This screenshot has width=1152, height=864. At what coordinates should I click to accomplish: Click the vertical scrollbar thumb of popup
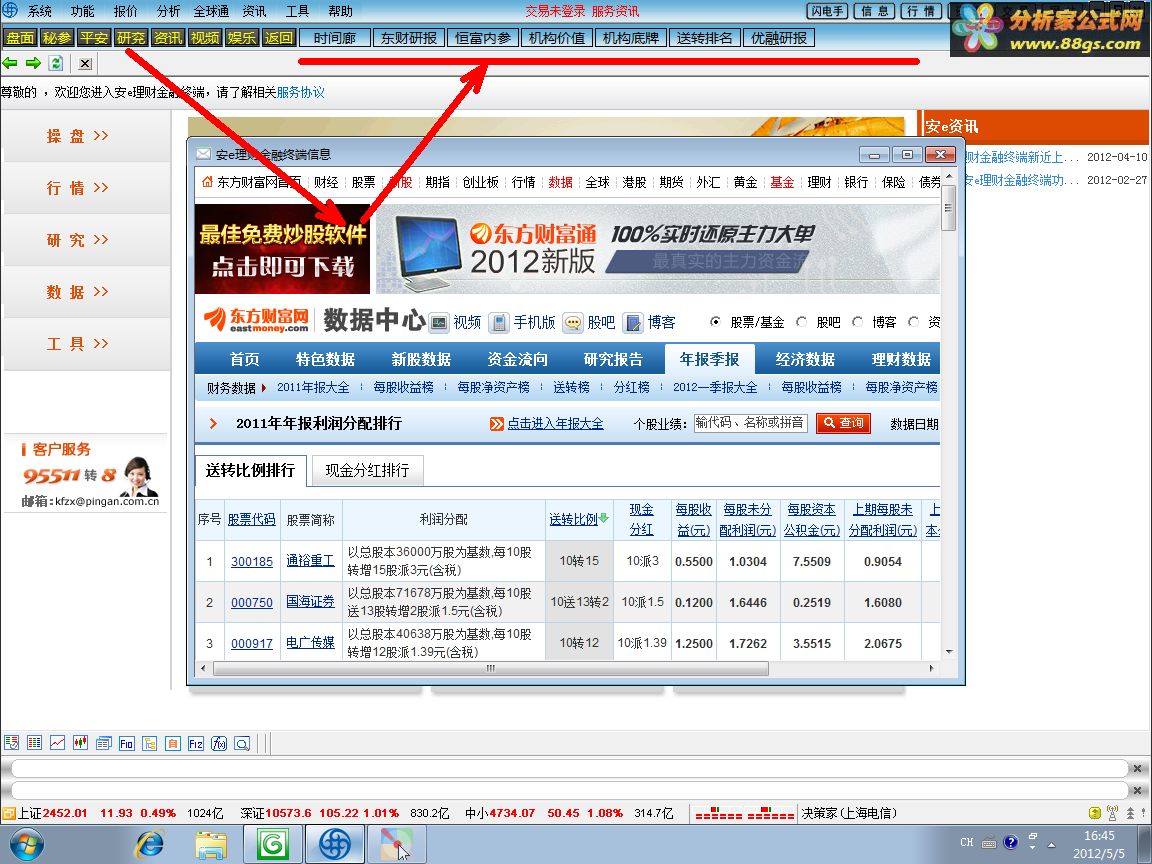point(948,207)
